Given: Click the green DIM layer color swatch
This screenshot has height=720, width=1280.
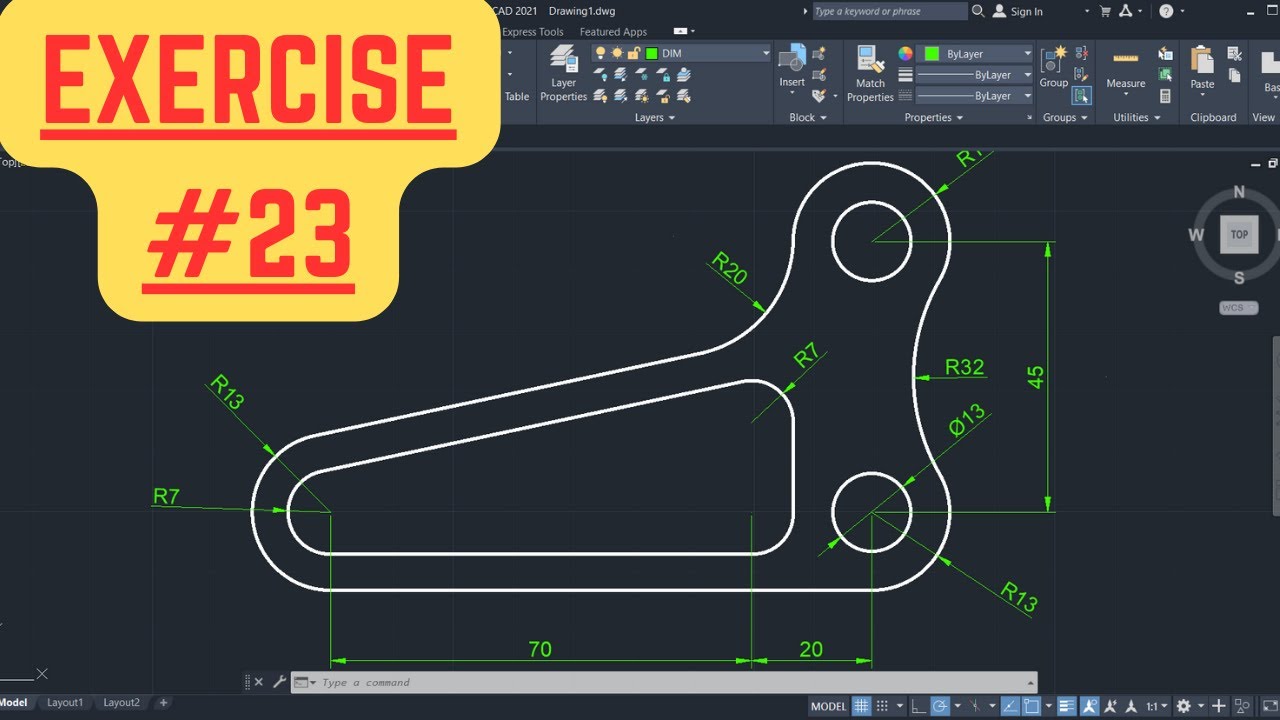Looking at the screenshot, I should [x=651, y=53].
